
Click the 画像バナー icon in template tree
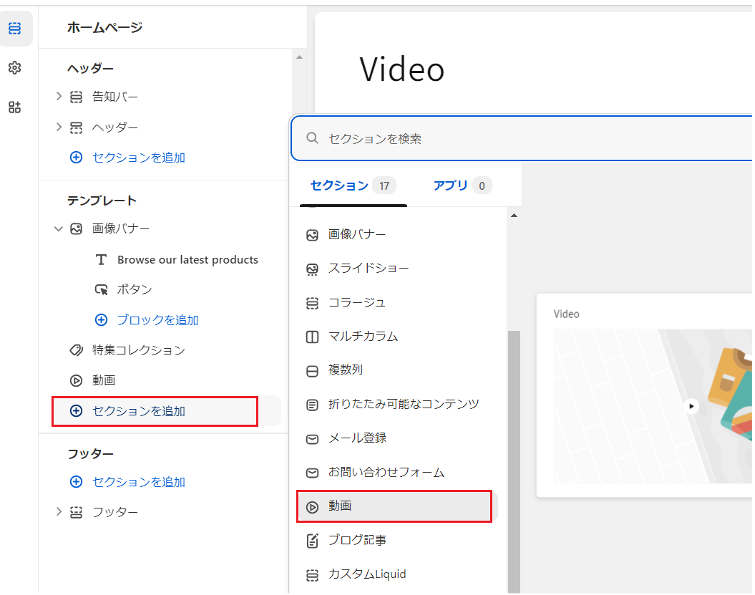(76, 229)
